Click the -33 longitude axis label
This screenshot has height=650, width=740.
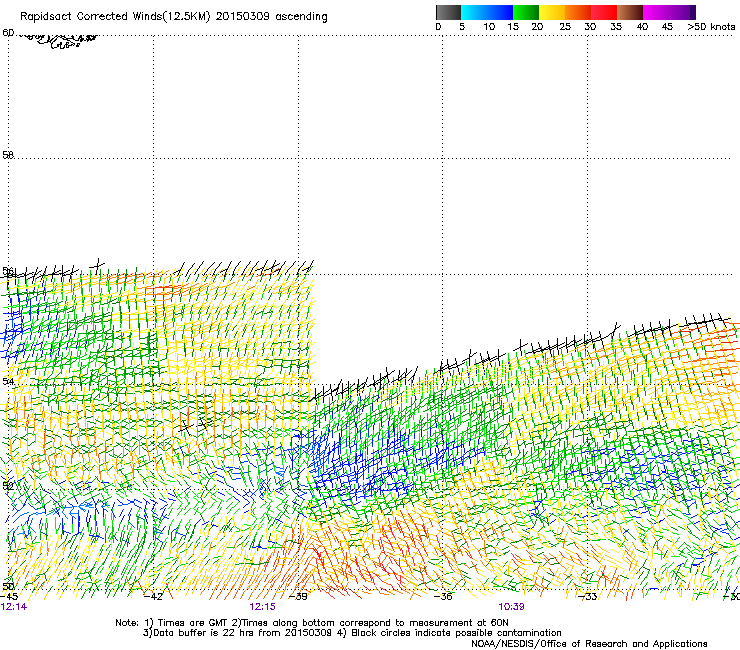coord(588,597)
